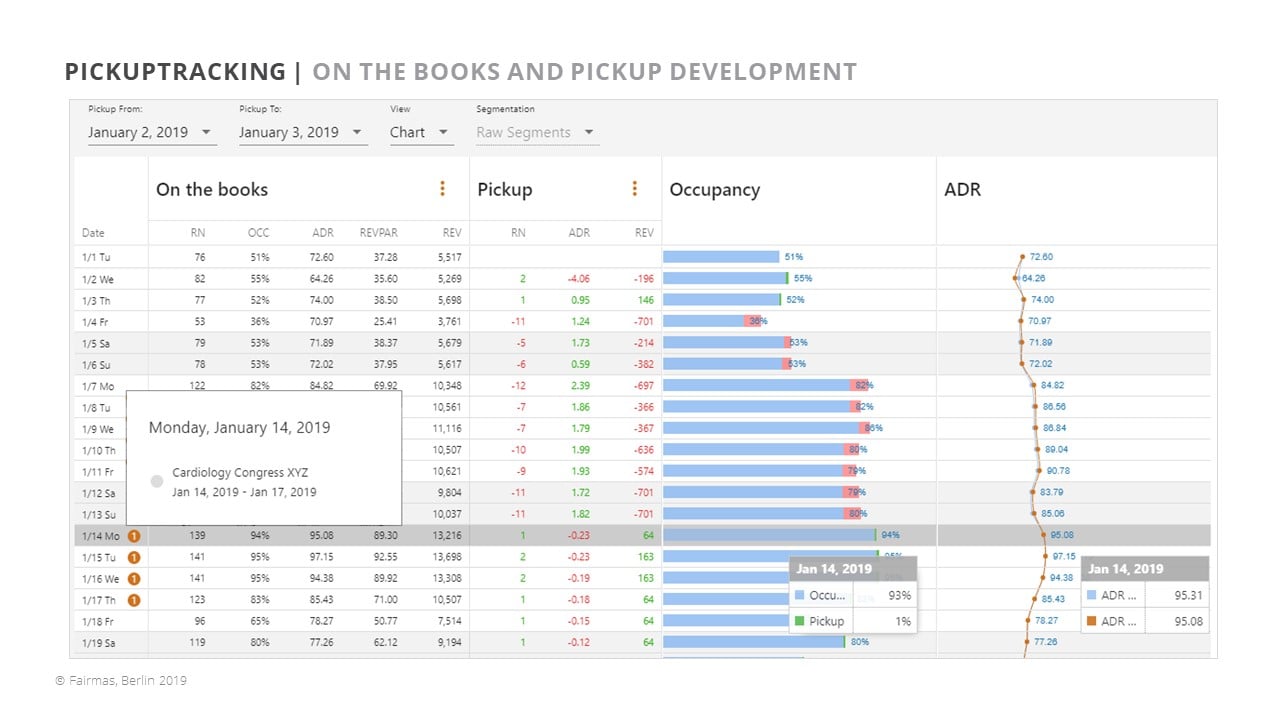Open the Raw Segments segmentation dropdown
Viewport: 1280px width, 720px height.
coord(536,132)
